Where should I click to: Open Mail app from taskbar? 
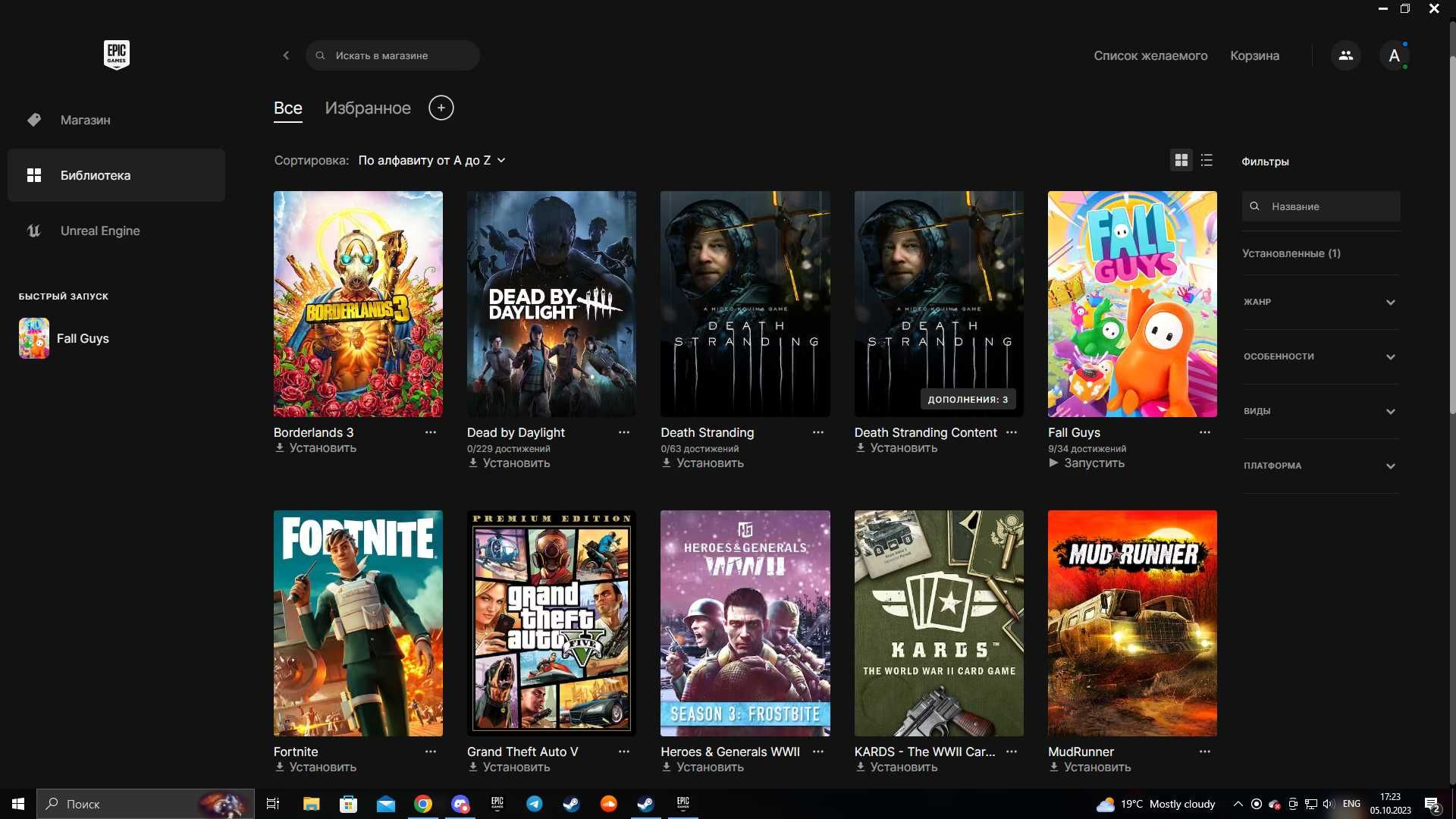[386, 804]
